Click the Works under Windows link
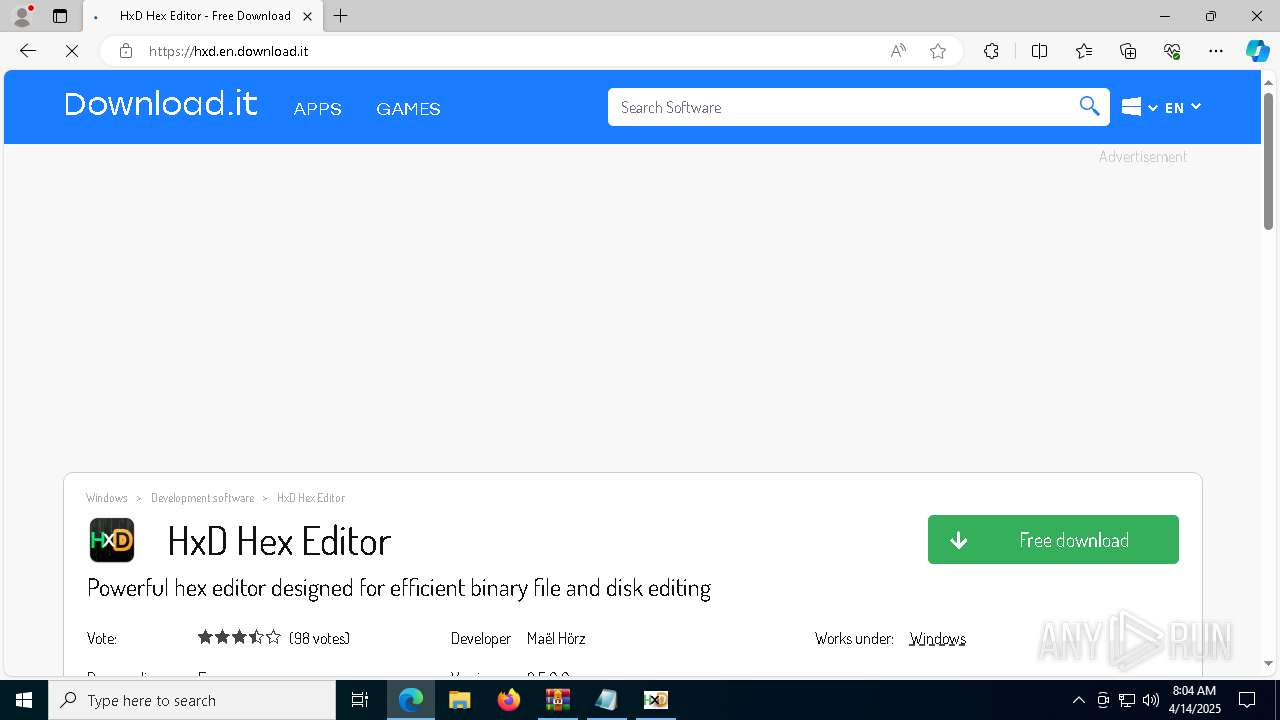This screenshot has height=720, width=1280. (937, 638)
